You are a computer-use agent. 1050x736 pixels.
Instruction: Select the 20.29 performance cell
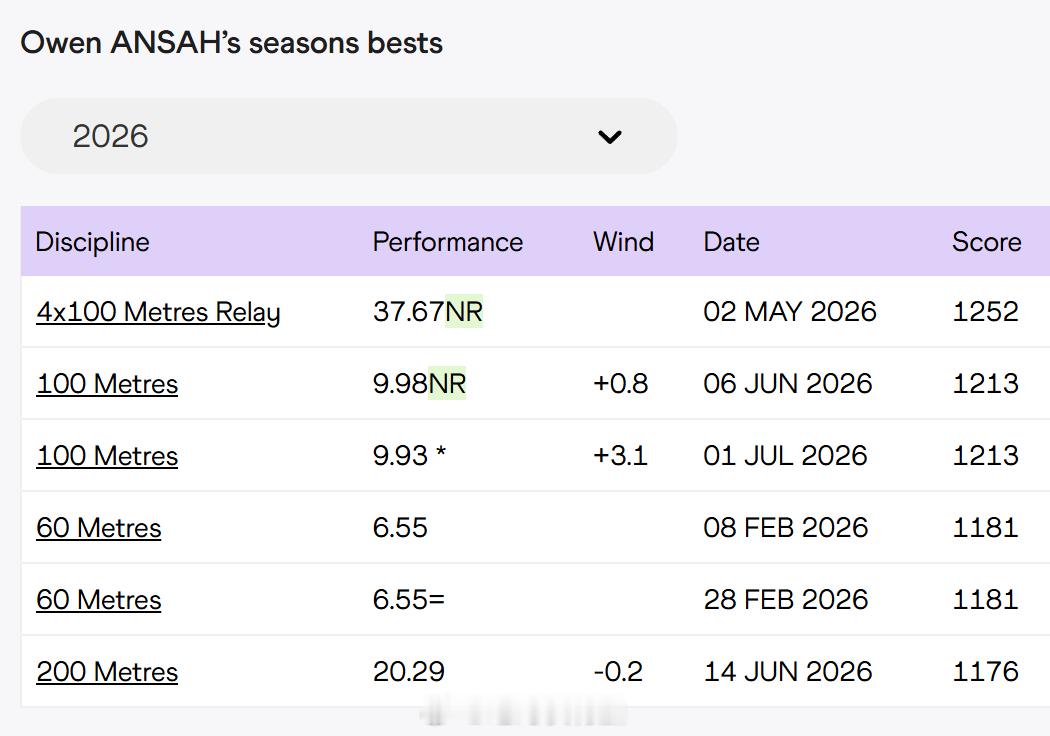tap(408, 672)
